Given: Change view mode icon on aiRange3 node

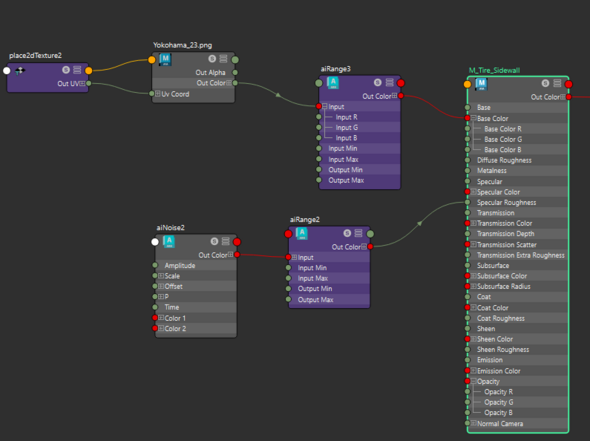Looking at the screenshot, I should point(389,82).
